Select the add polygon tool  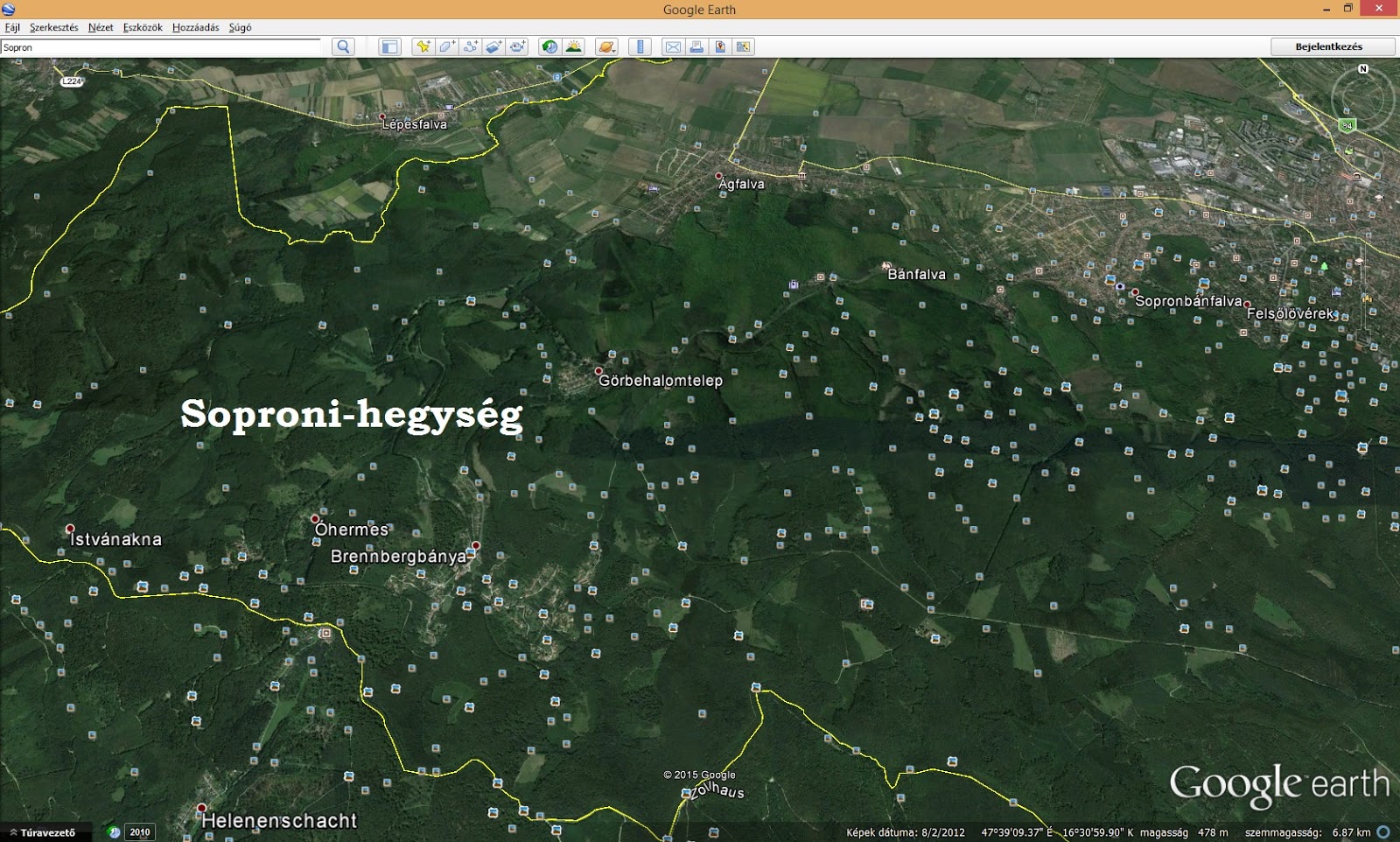447,47
